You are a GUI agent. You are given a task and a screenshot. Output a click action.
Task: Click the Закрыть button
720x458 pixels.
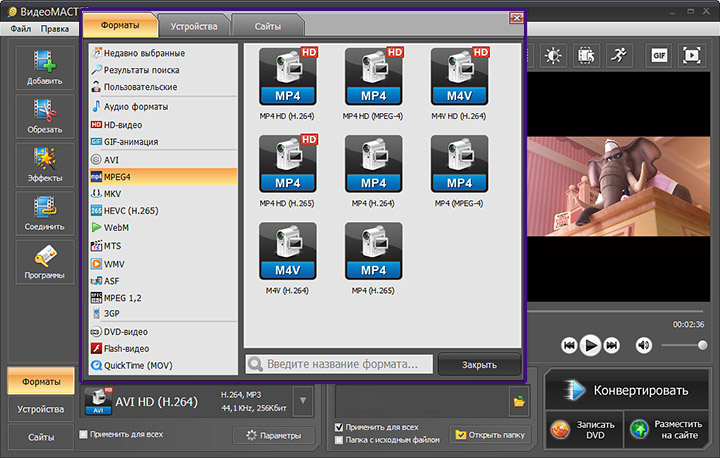pos(479,365)
